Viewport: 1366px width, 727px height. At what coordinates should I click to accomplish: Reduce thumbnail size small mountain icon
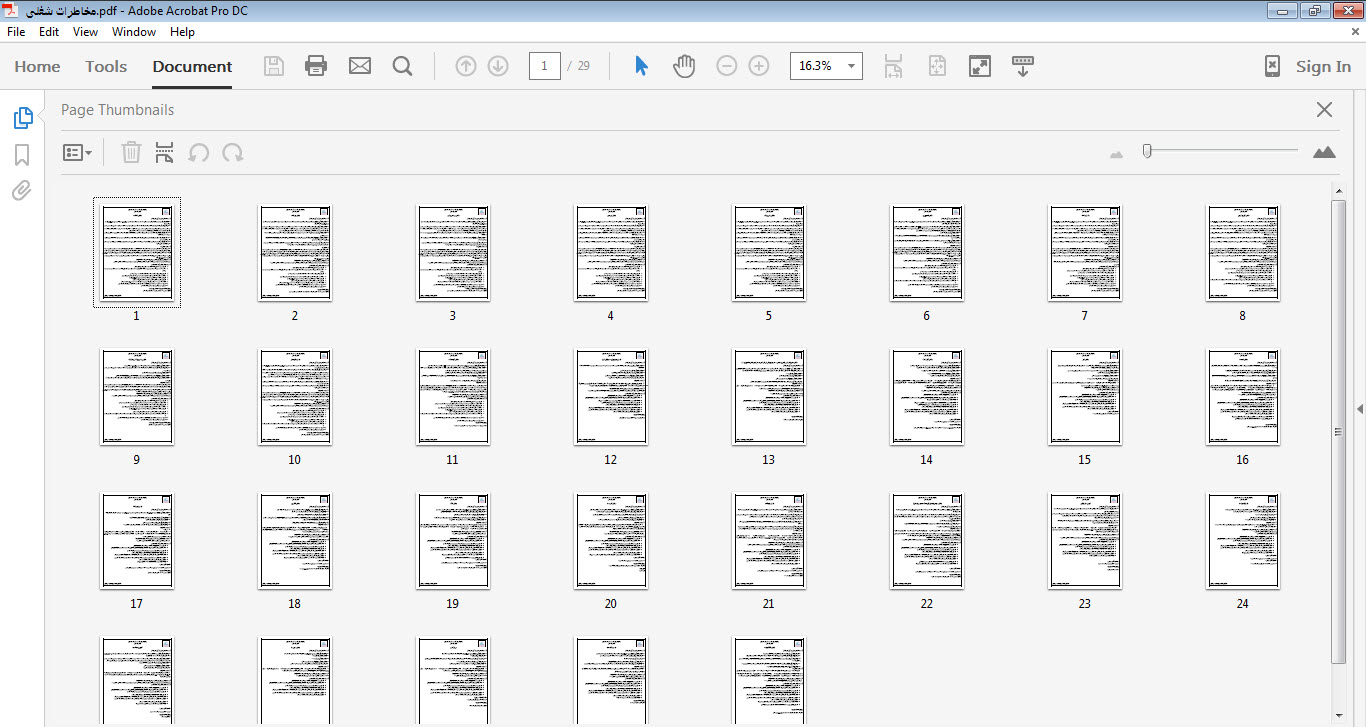click(x=1117, y=154)
